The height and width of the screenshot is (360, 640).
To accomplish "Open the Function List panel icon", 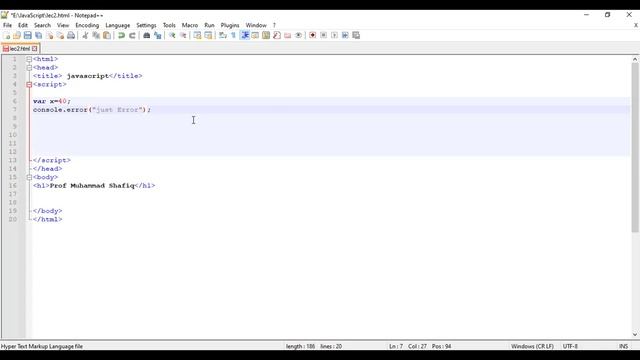I will [277, 36].
